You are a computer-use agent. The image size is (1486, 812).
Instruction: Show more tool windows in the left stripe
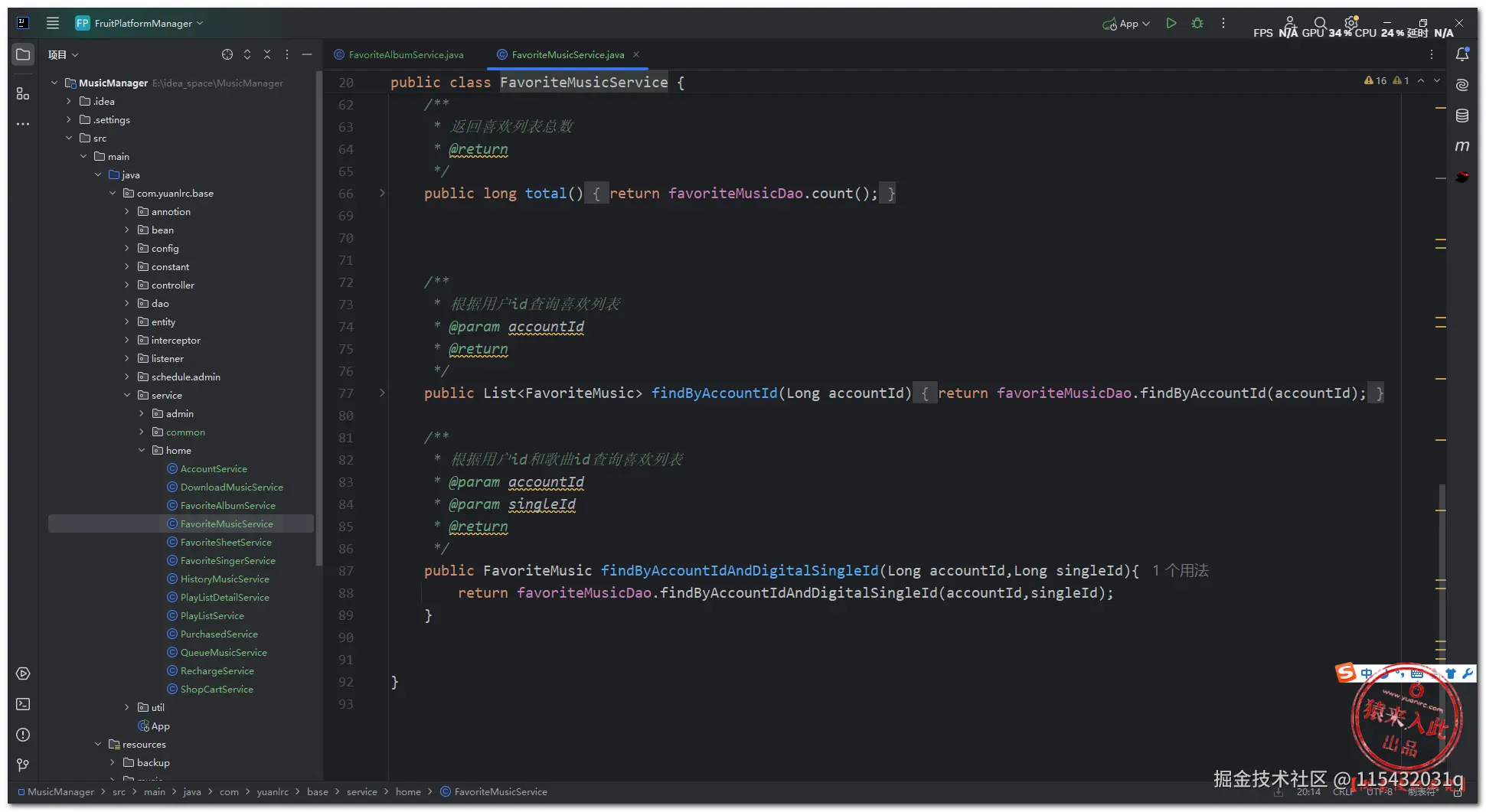pyautogui.click(x=23, y=123)
